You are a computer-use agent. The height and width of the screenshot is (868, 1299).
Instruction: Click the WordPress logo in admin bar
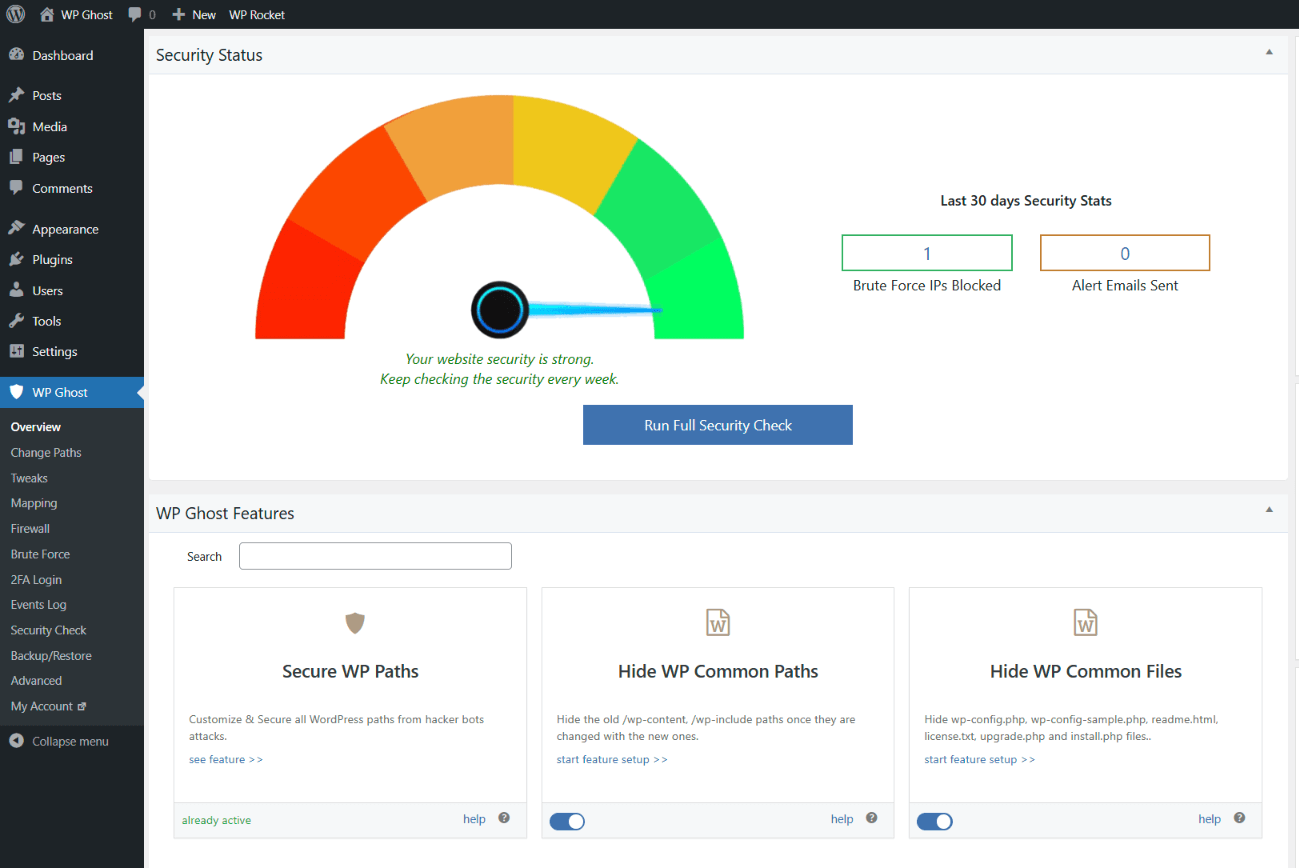tap(16, 14)
